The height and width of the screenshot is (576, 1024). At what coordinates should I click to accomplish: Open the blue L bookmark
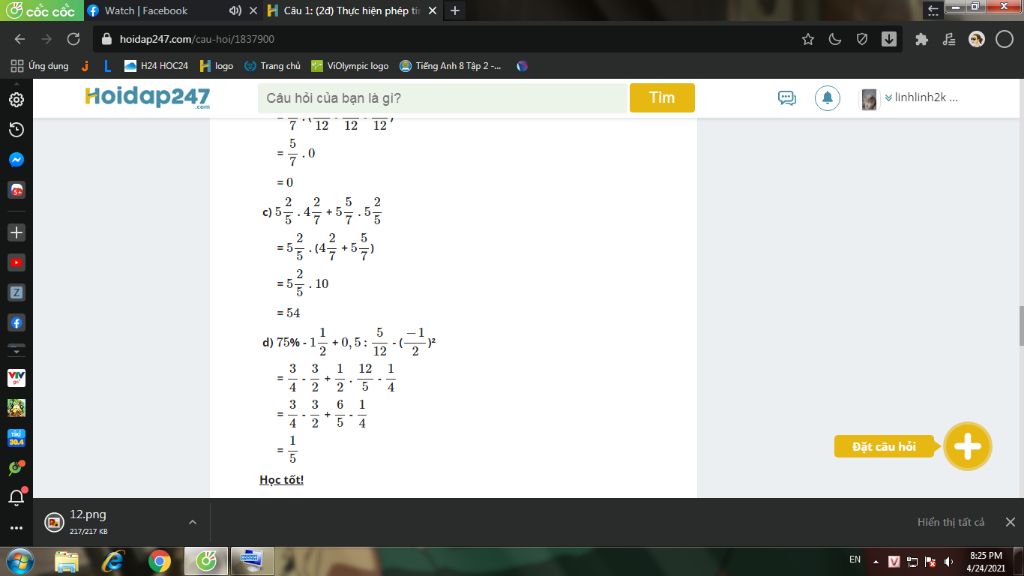coord(108,66)
